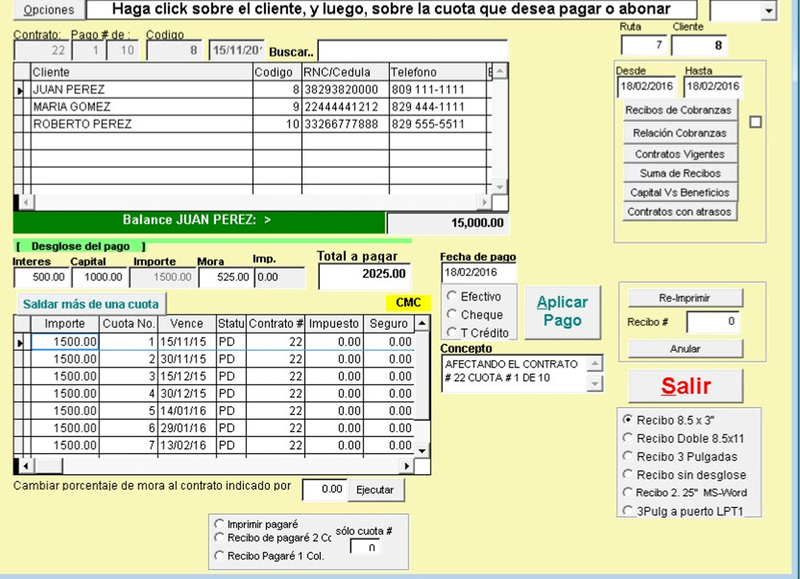Click the Anular button
This screenshot has width=800, height=579.
pos(685,349)
